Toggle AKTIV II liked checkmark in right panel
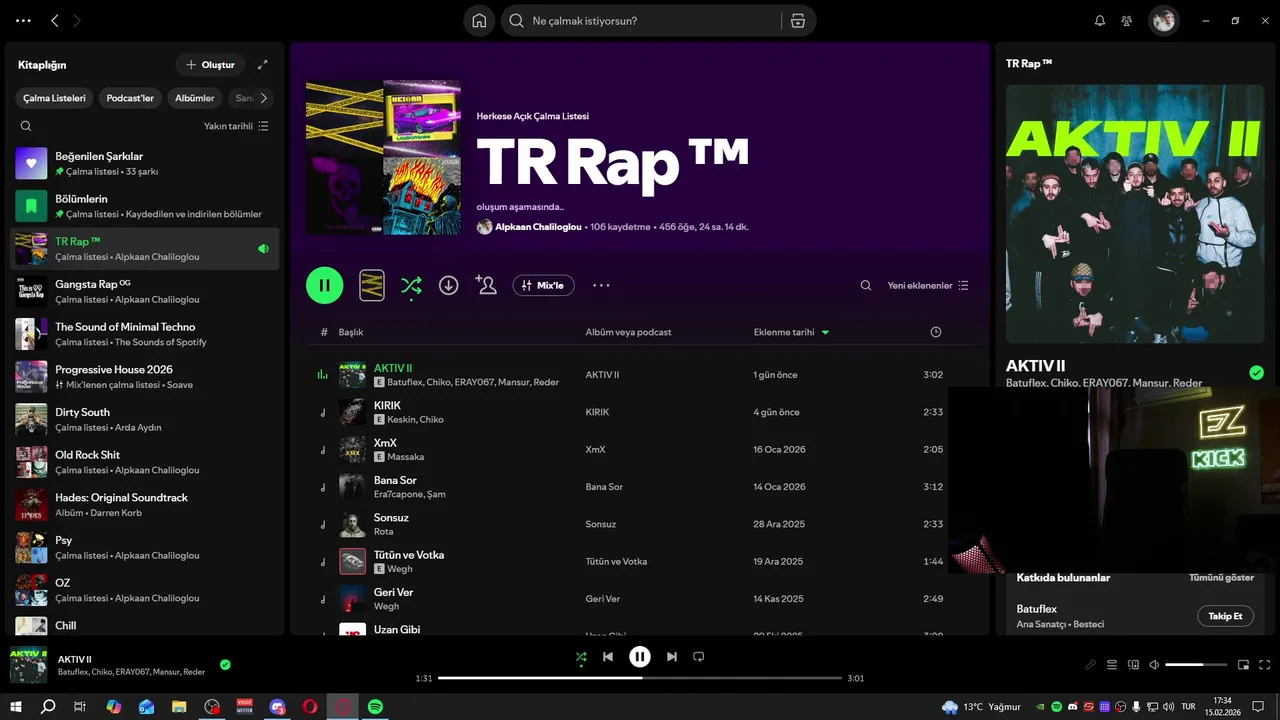 [x=1256, y=373]
